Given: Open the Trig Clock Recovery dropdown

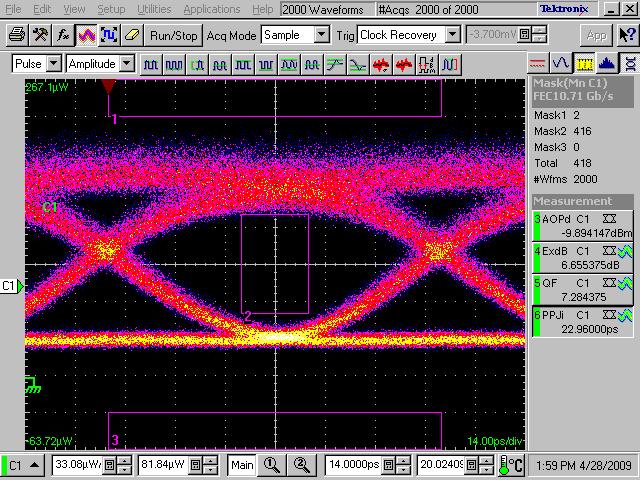Looking at the screenshot, I should (452, 35).
